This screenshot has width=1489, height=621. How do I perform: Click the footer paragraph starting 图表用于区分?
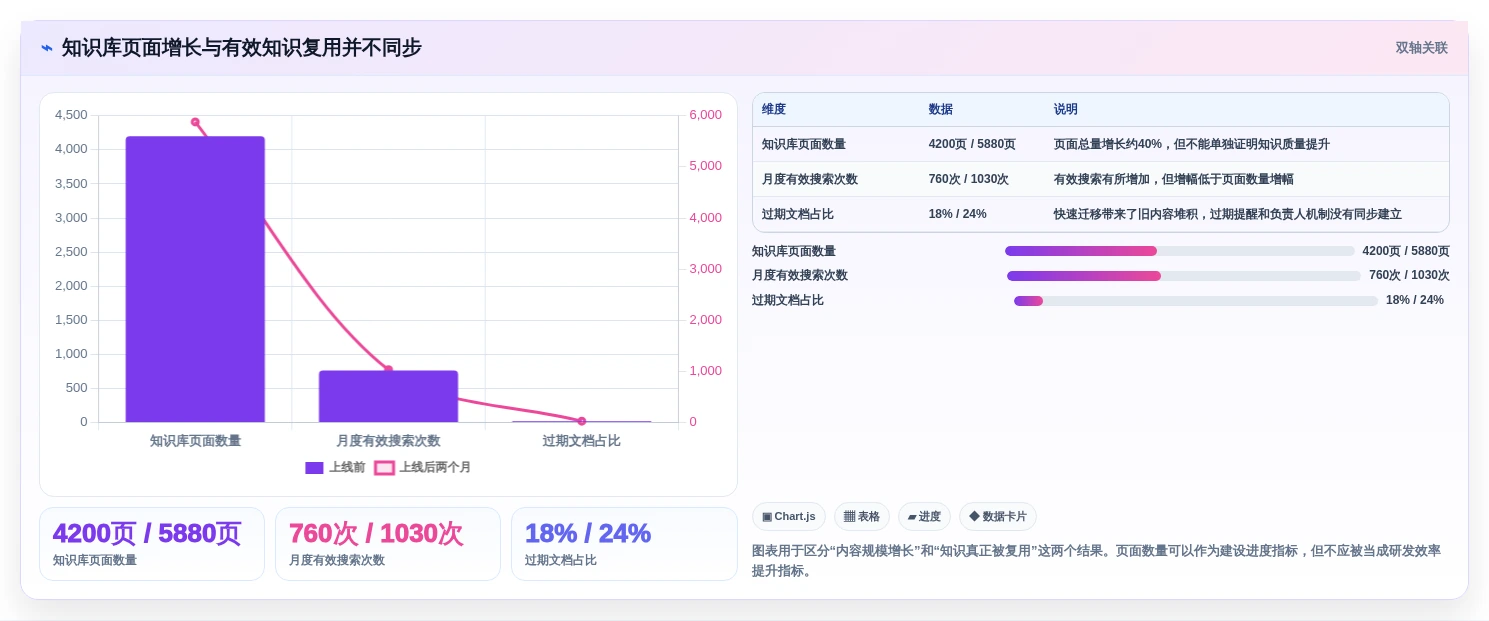tap(1096, 561)
